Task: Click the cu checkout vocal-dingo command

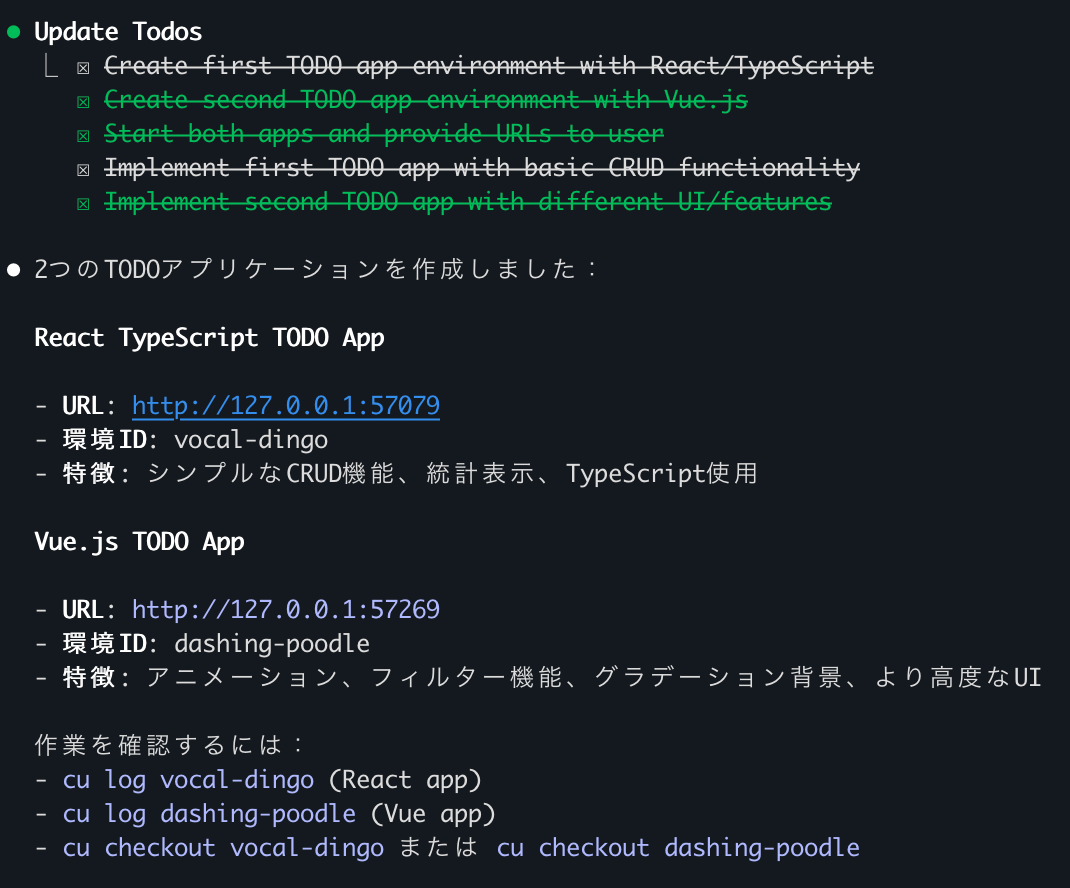Action: 223,848
